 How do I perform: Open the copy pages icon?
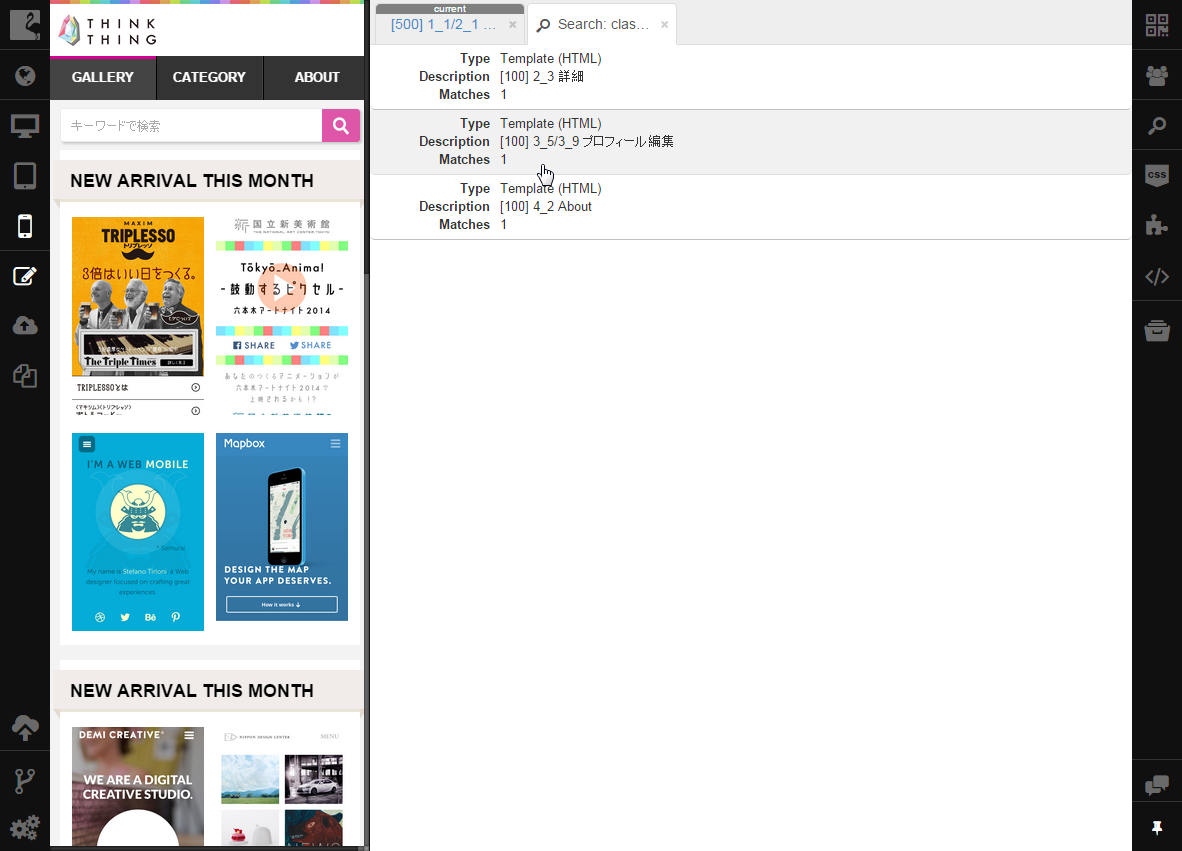tap(25, 376)
